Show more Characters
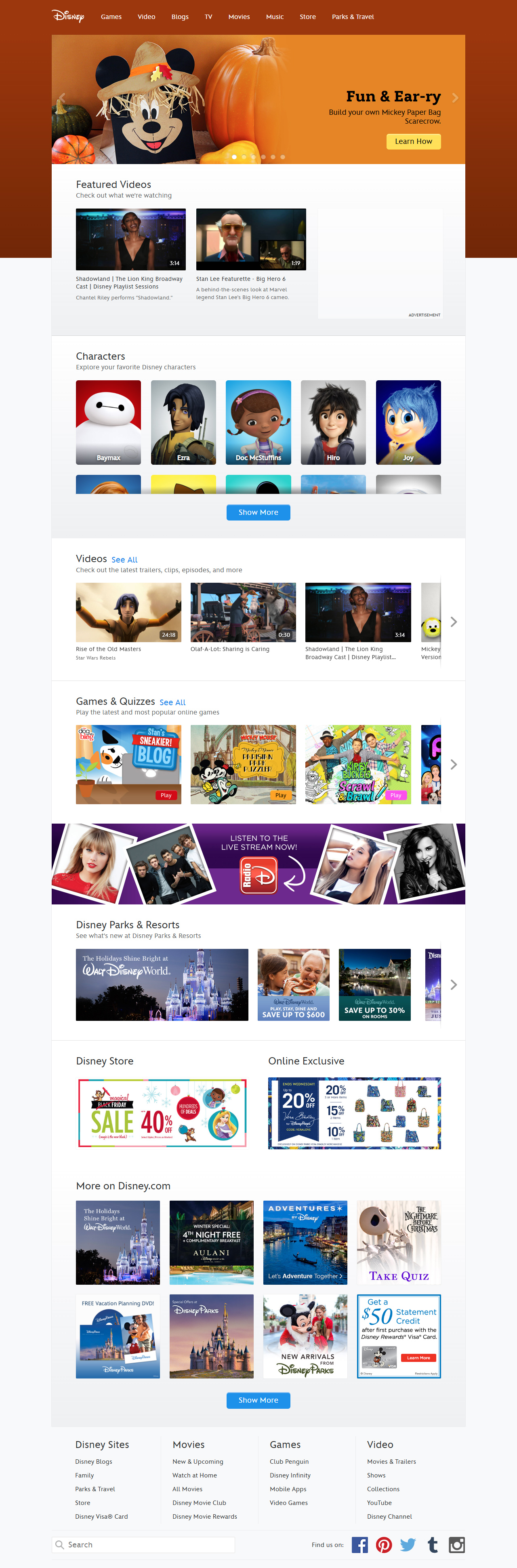Viewport: 517px width, 1568px height. [258, 512]
